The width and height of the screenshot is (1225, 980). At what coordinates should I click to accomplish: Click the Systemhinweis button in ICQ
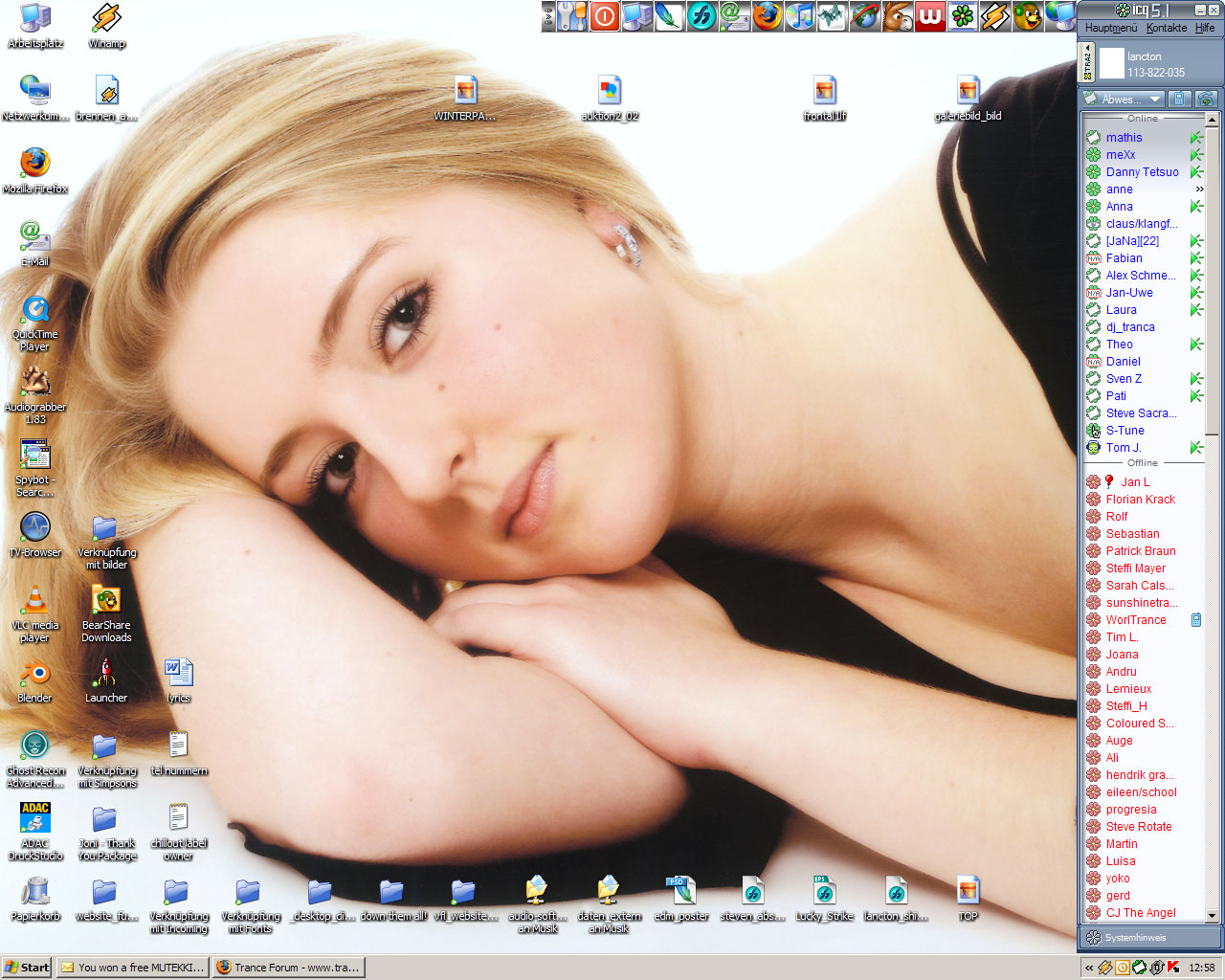click(x=1135, y=938)
